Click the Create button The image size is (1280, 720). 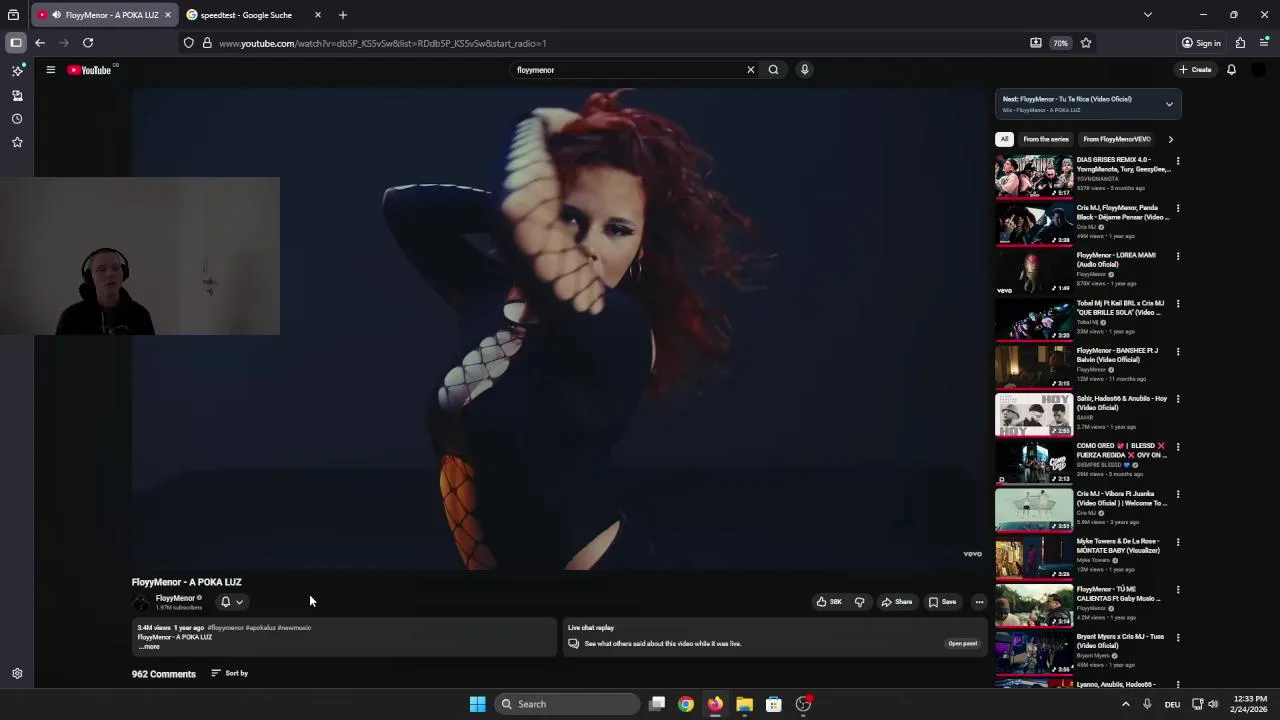pos(1195,70)
